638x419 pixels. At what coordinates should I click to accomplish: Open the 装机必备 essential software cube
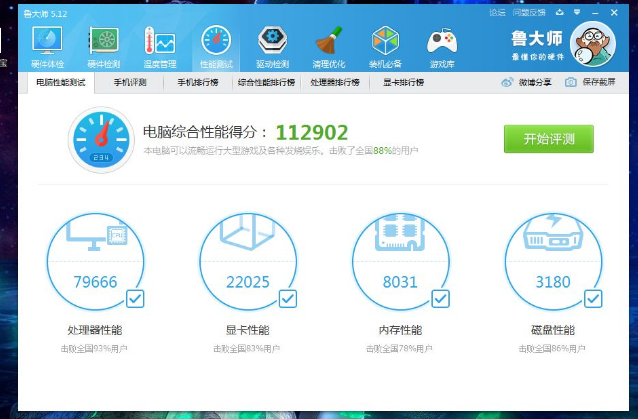[x=385, y=47]
